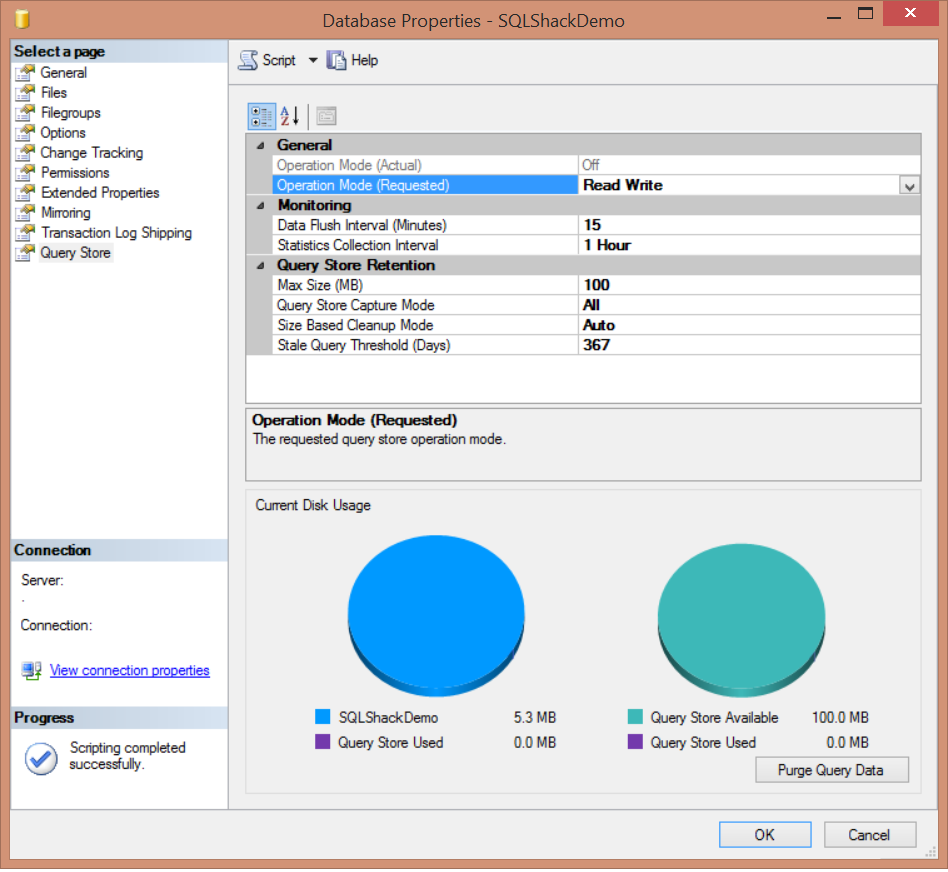Open Operation Mode (Requested) dropdown arrow
The image size is (948, 872).
click(909, 186)
